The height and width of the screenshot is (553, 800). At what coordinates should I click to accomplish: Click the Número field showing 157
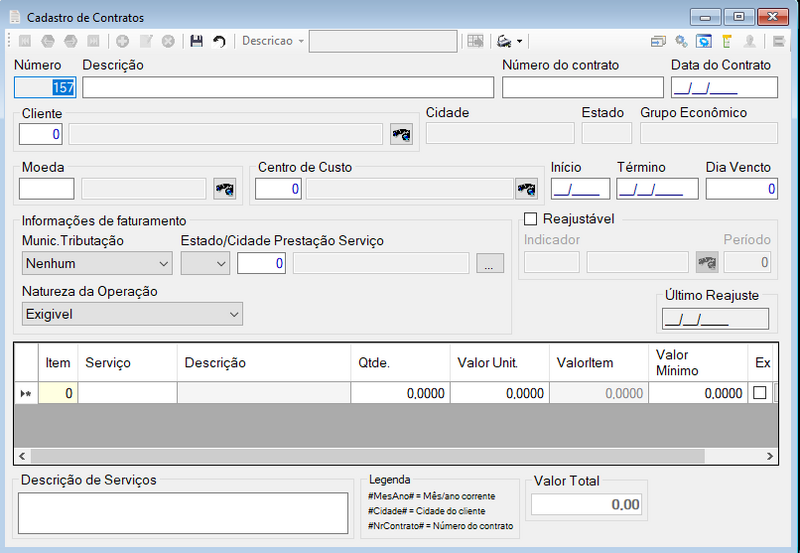[45, 87]
